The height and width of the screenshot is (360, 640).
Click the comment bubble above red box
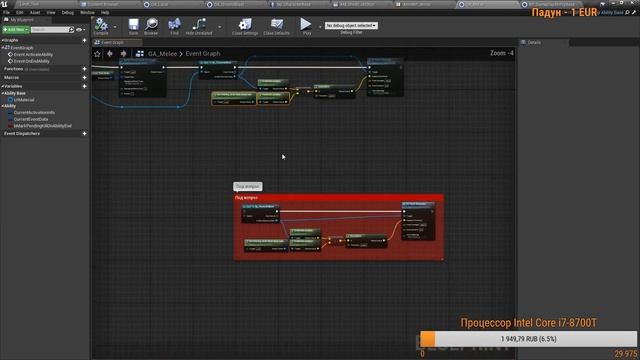[248, 187]
